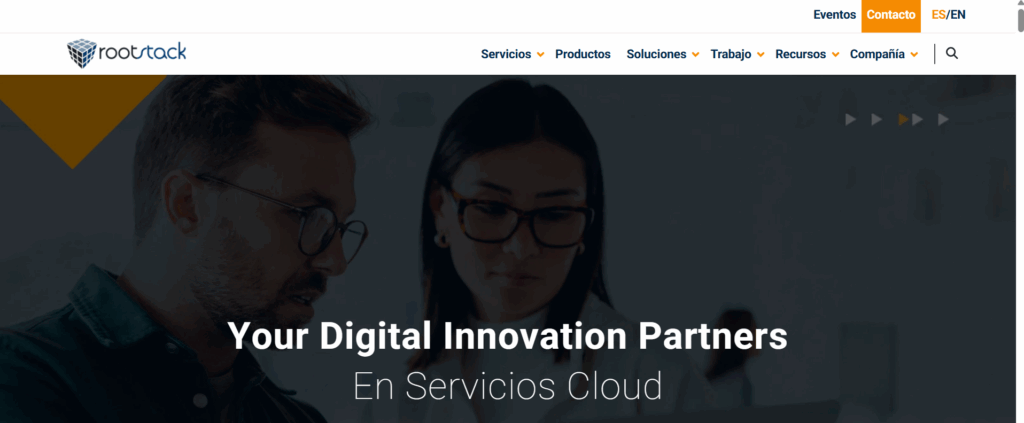The image size is (1024, 423).
Task: Expand the Compañía dropdown chevron
Action: coord(914,55)
